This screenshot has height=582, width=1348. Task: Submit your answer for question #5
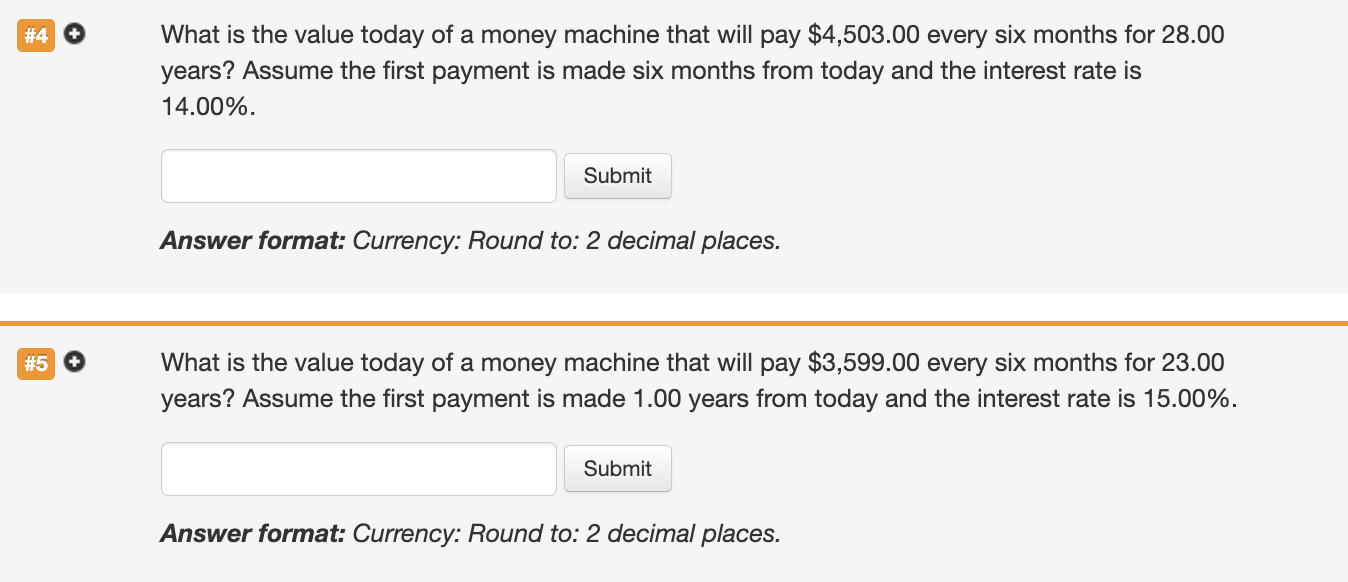point(617,468)
